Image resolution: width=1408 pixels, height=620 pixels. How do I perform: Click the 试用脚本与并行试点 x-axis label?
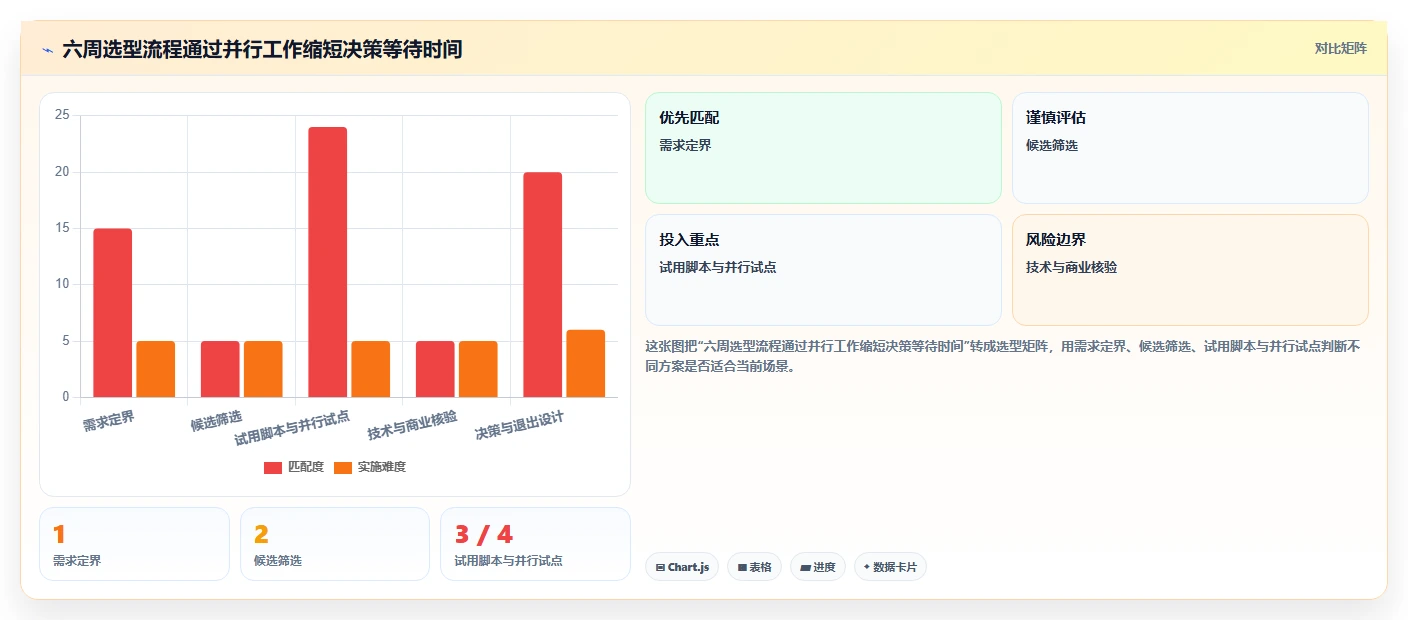click(292, 428)
